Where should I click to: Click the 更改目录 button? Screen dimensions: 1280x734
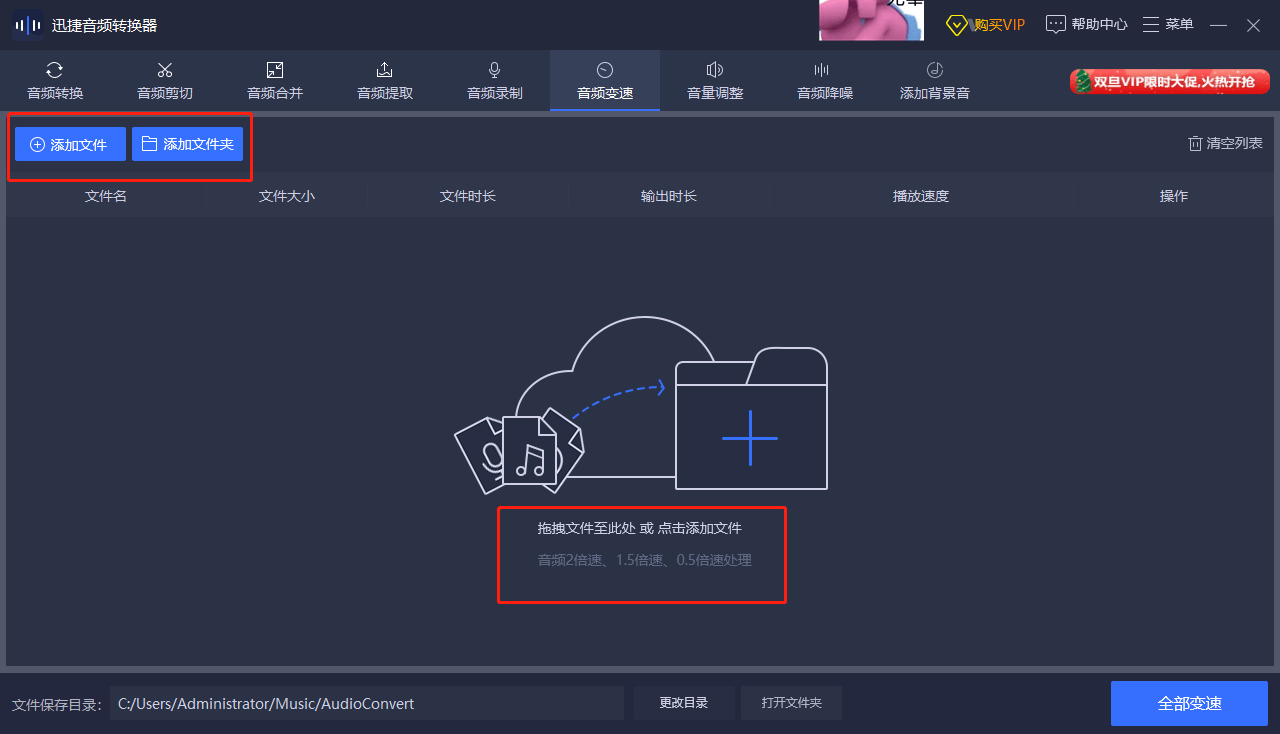click(x=684, y=703)
